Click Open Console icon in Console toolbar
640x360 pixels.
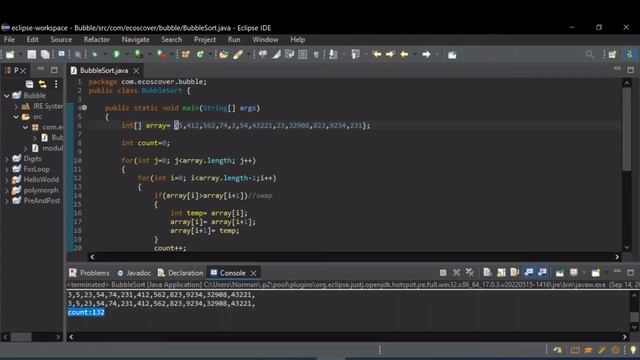point(596,272)
